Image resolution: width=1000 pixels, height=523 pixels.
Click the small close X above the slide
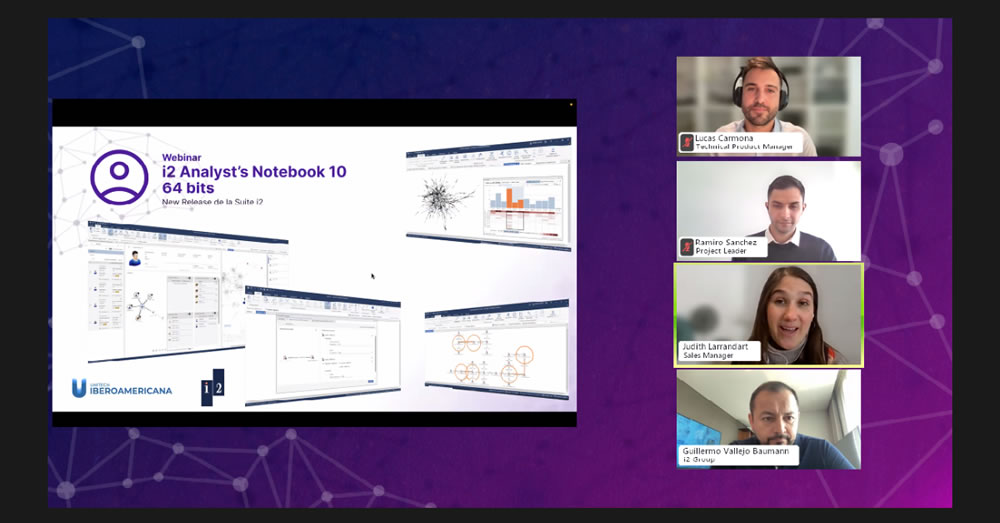tap(571, 104)
